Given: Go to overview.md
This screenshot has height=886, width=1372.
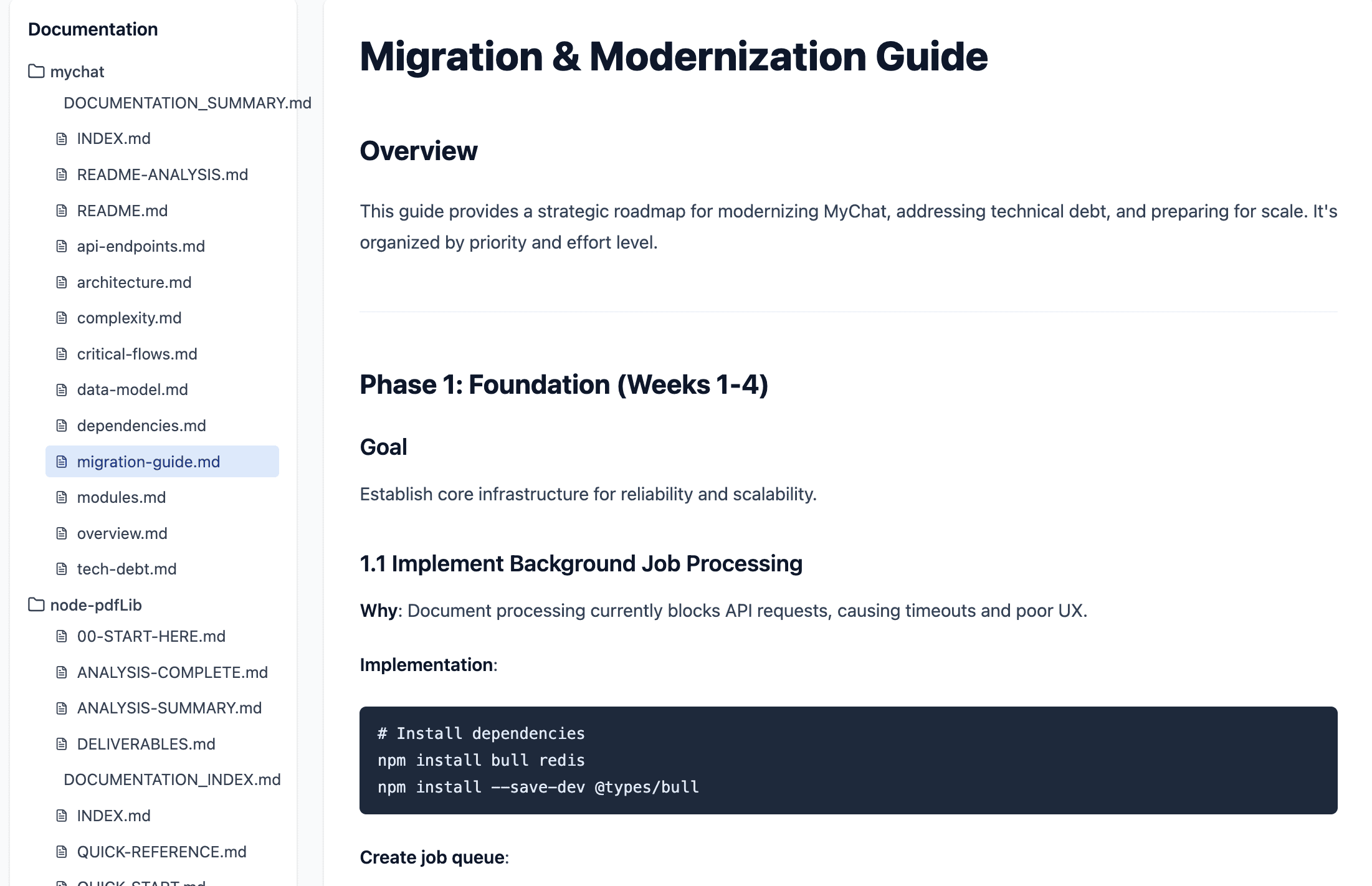Looking at the screenshot, I should [162, 533].
